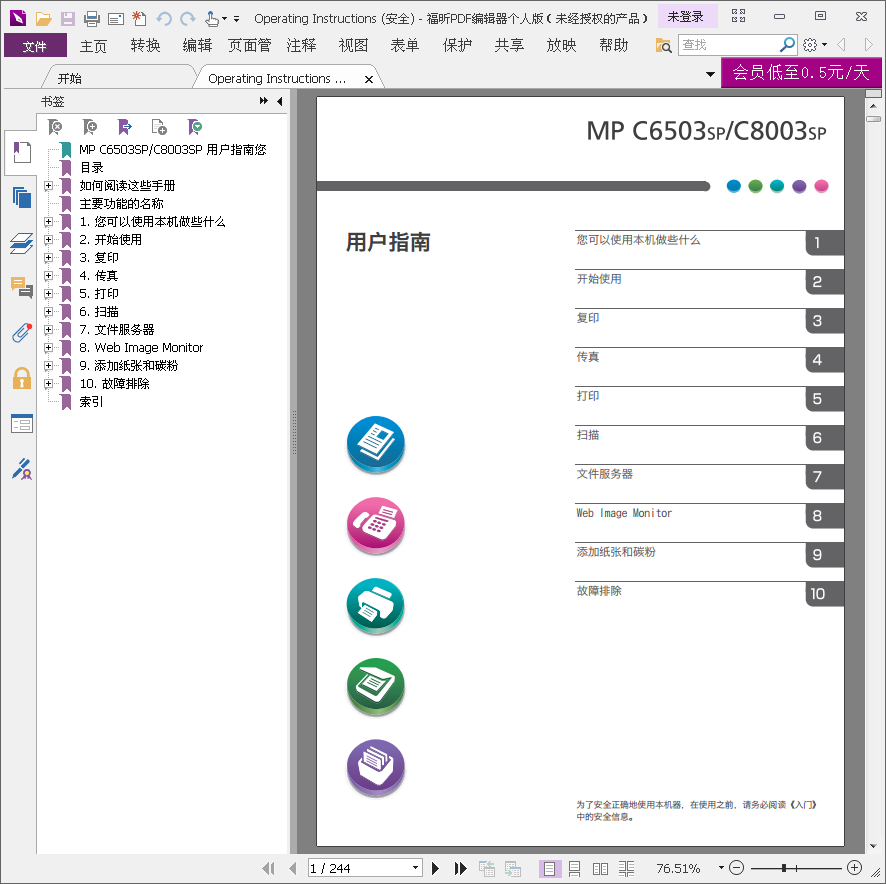This screenshot has width=886, height=884.
Task: Click the 未登录 login button
Action: 686,16
